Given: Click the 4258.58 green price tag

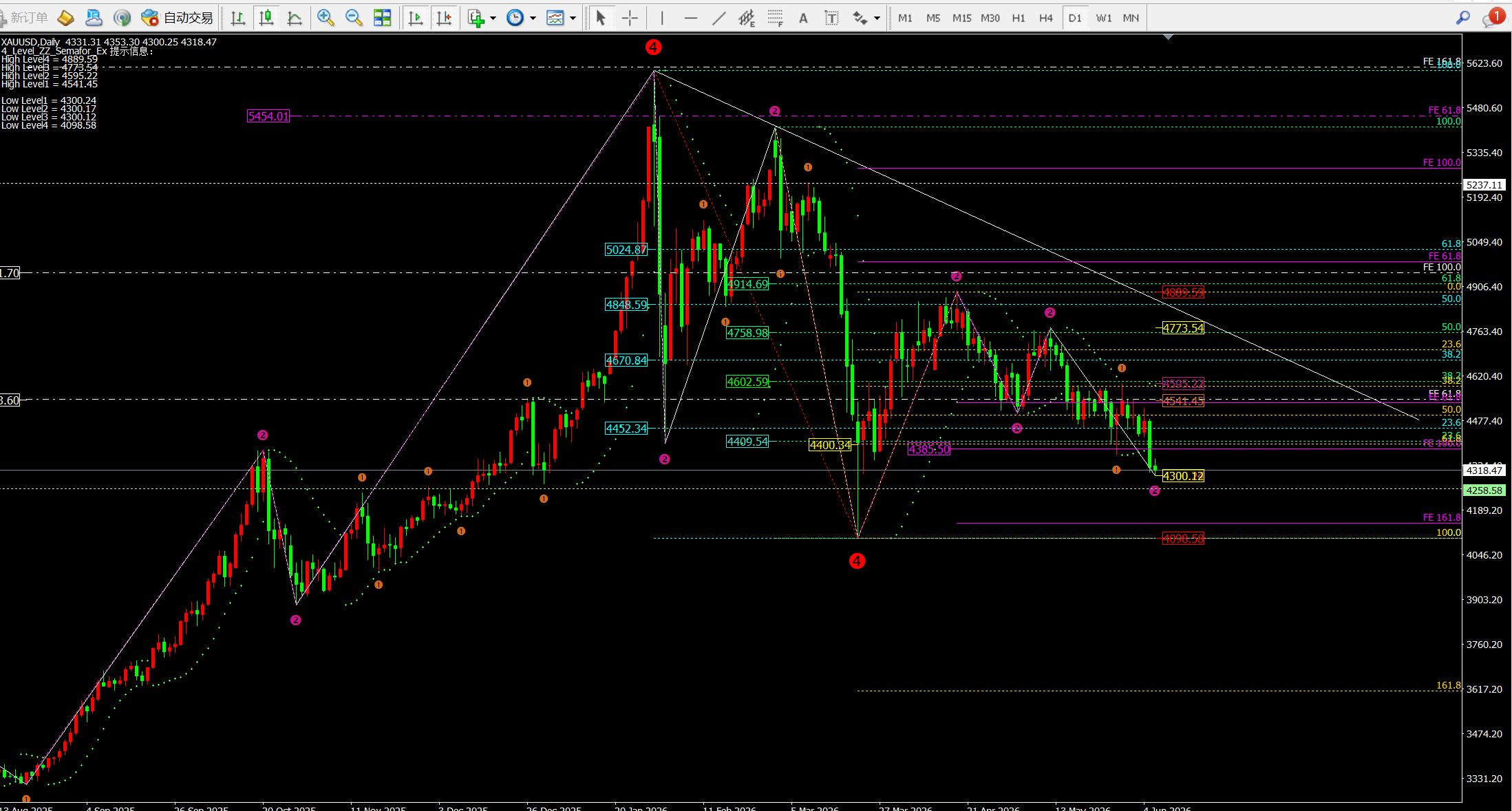Looking at the screenshot, I should (x=1484, y=490).
